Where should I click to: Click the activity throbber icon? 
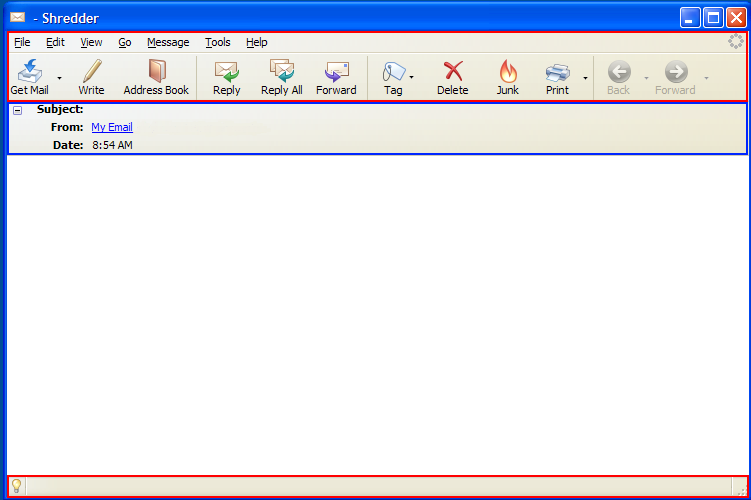tap(736, 41)
